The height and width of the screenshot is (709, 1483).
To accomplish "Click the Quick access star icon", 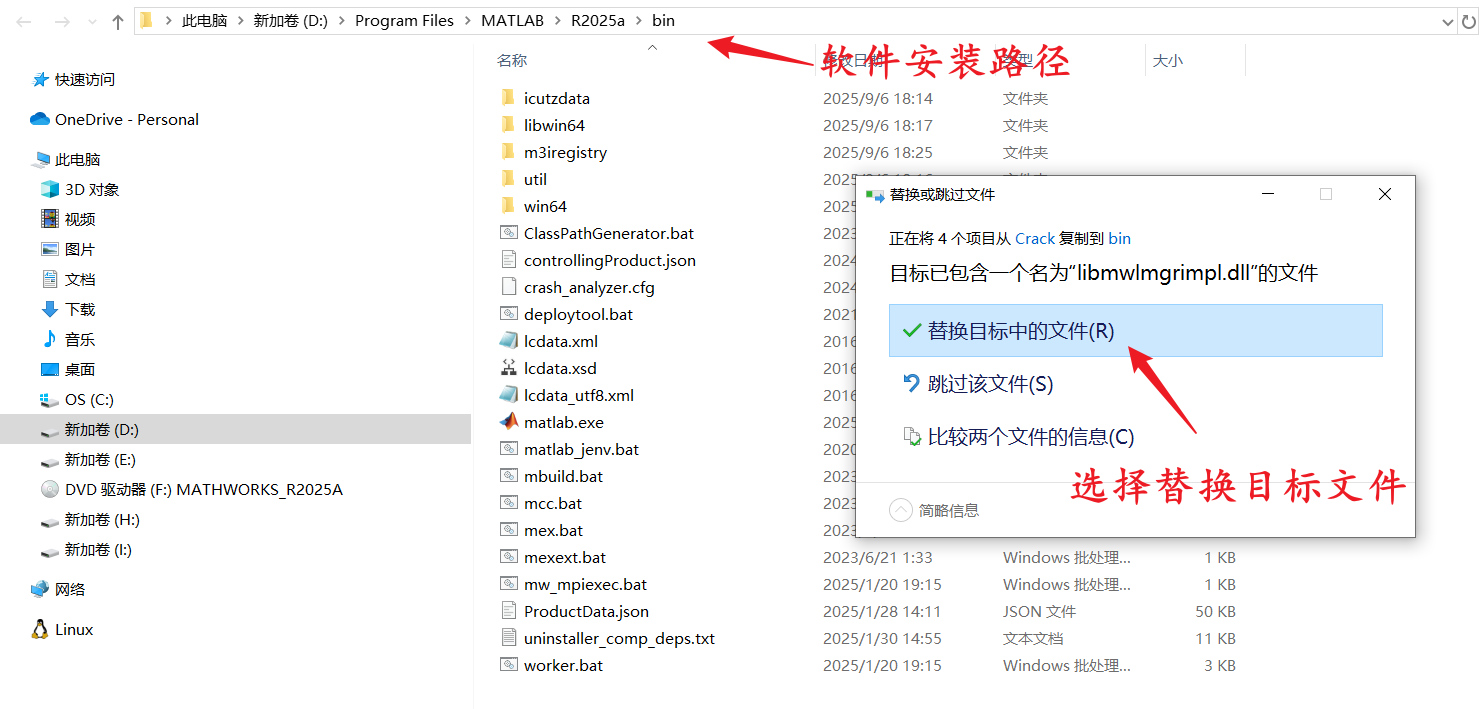I will click(x=40, y=79).
